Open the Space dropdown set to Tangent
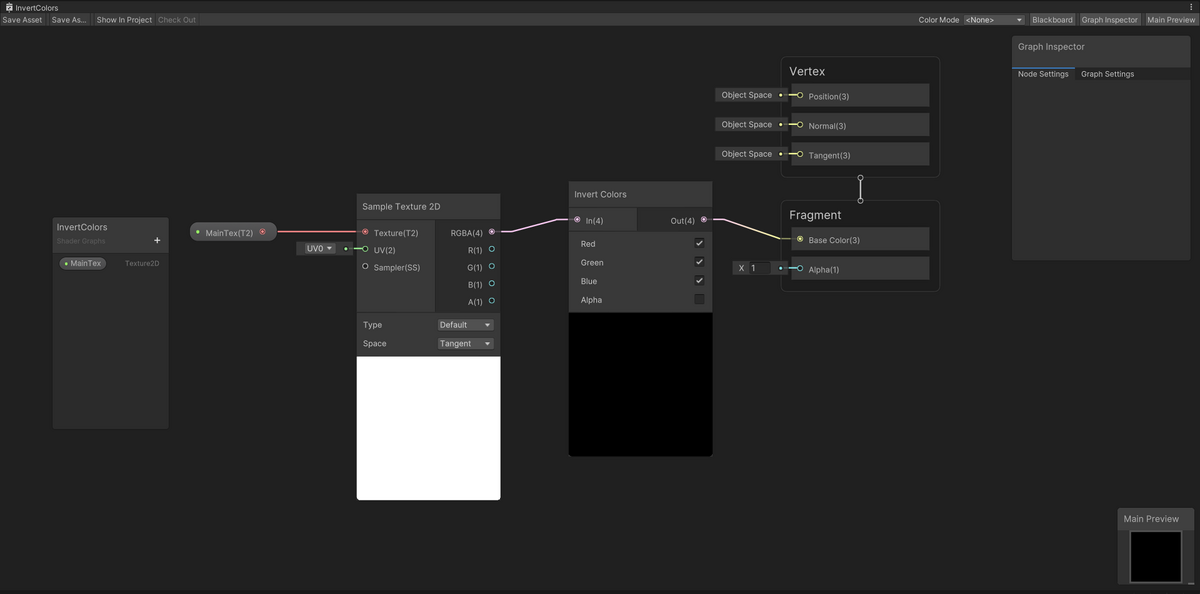The width and height of the screenshot is (1200, 594). [466, 344]
